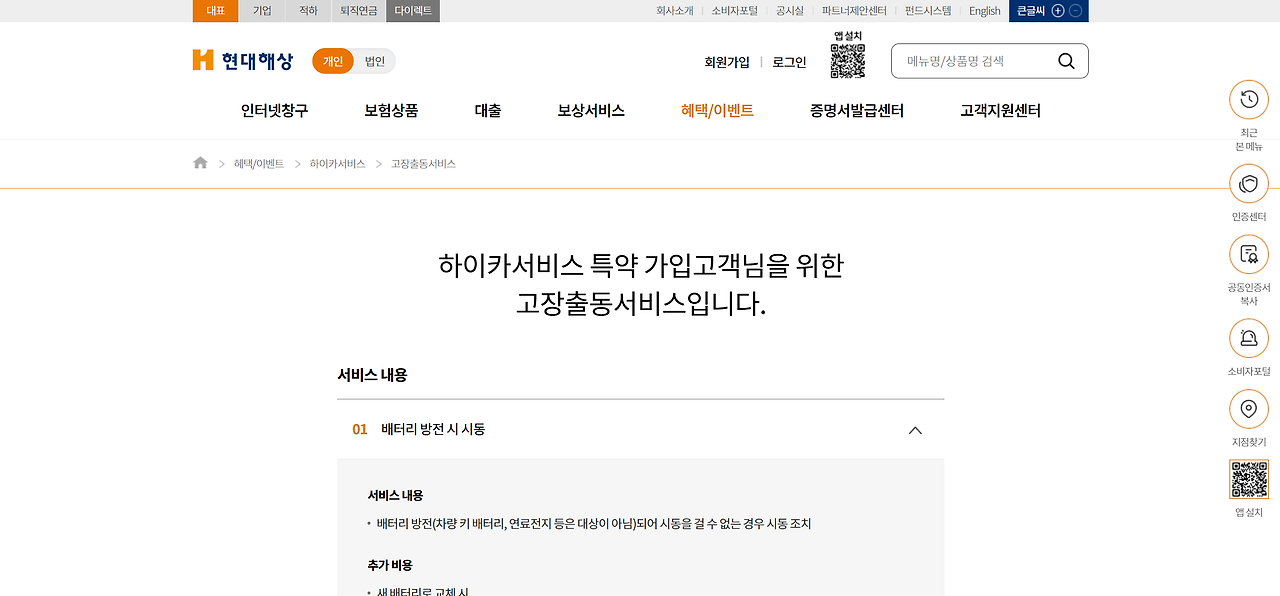The height and width of the screenshot is (596, 1280).
Task: Select the 적하 top tab
Action: [x=308, y=11]
